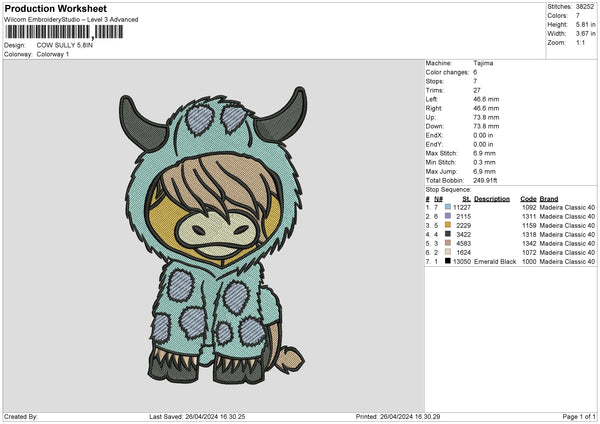Click stitch count 11227 in stop sequence
600x424 pixels.
(462, 207)
